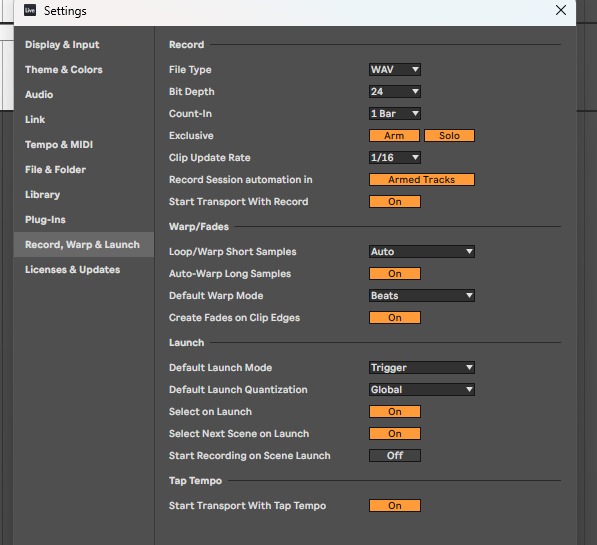597x545 pixels.
Task: Click the Exclusive label
Action: point(191,136)
